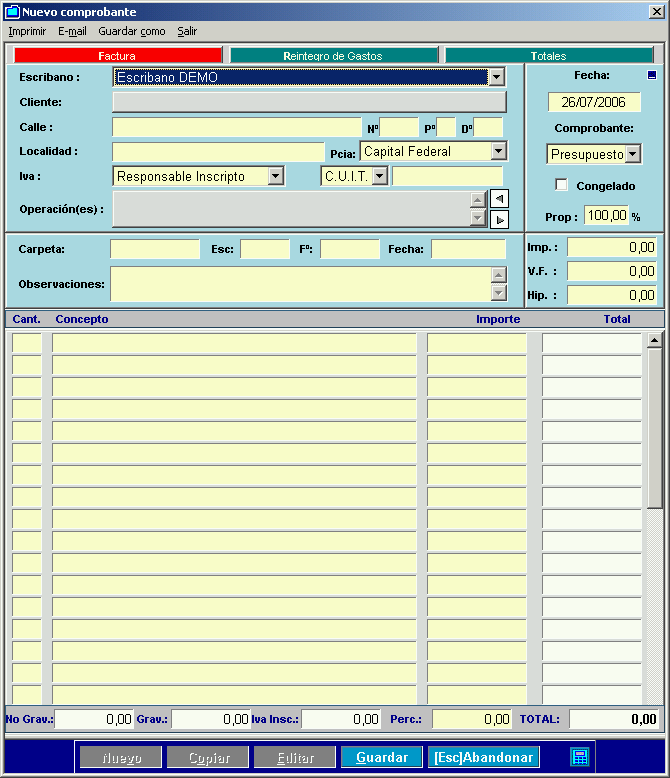Click the Nº street number field

(399, 127)
